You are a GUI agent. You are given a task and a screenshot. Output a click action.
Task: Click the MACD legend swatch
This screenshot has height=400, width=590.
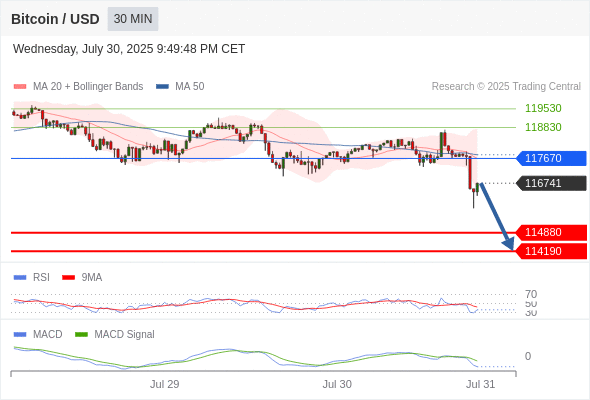(20, 335)
